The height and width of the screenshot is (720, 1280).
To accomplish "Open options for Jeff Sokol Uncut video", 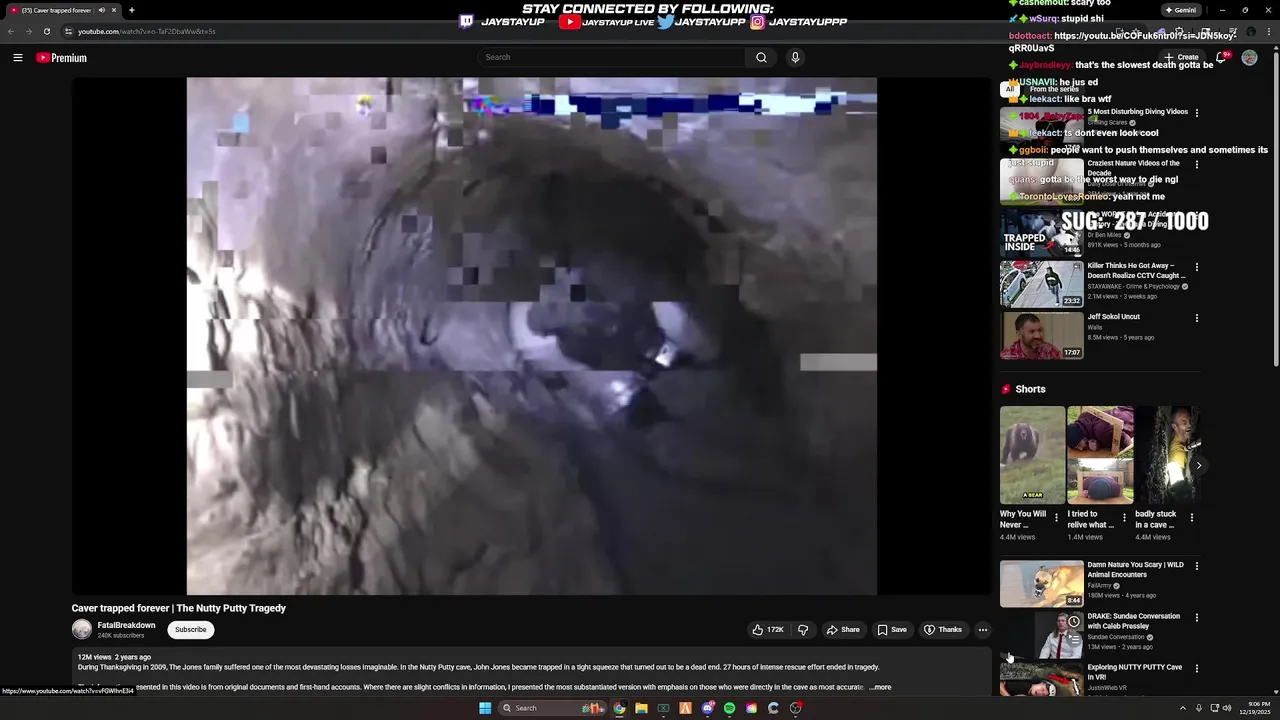I will [x=1196, y=318].
